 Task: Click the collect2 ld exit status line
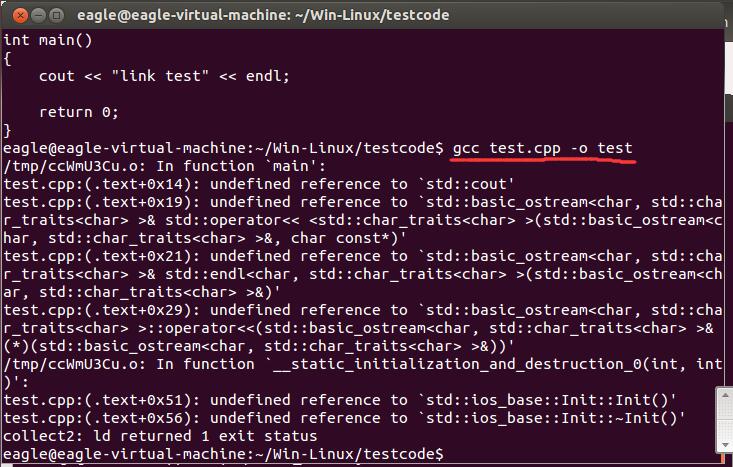coord(160,436)
